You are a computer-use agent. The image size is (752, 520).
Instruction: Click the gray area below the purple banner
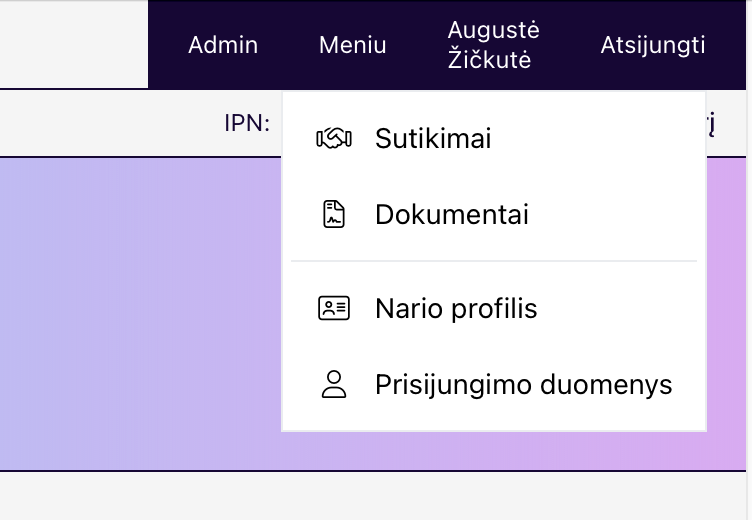[x=375, y=495]
